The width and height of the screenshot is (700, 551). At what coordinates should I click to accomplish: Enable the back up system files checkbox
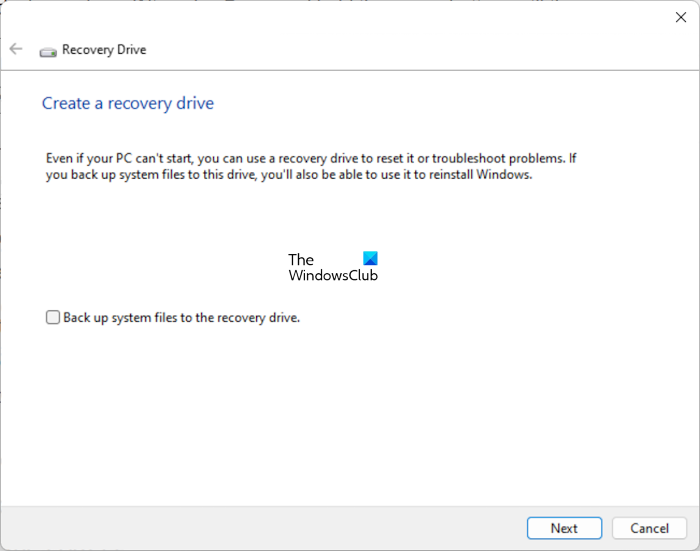click(x=53, y=318)
